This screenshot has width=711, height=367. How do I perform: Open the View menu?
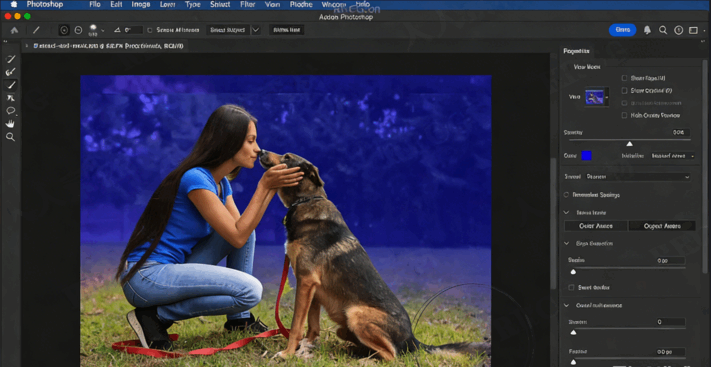pyautogui.click(x=272, y=5)
